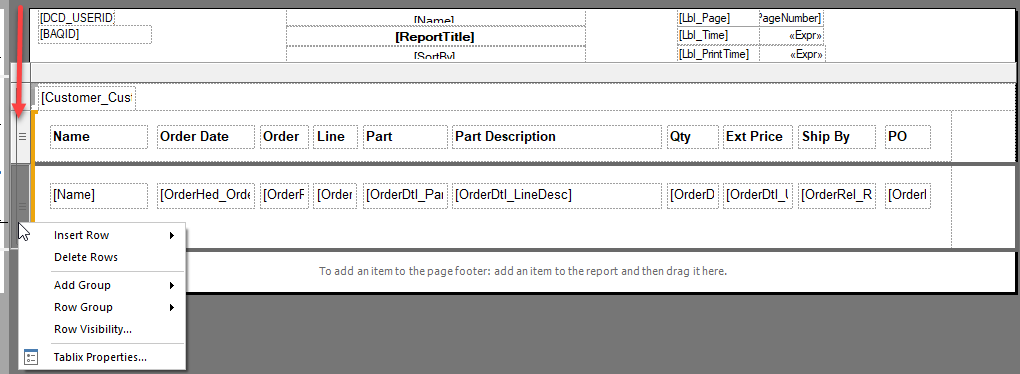The height and width of the screenshot is (374, 1020).
Task: Select the [Lbl_PrintTime] label field
Action: (x=718, y=54)
